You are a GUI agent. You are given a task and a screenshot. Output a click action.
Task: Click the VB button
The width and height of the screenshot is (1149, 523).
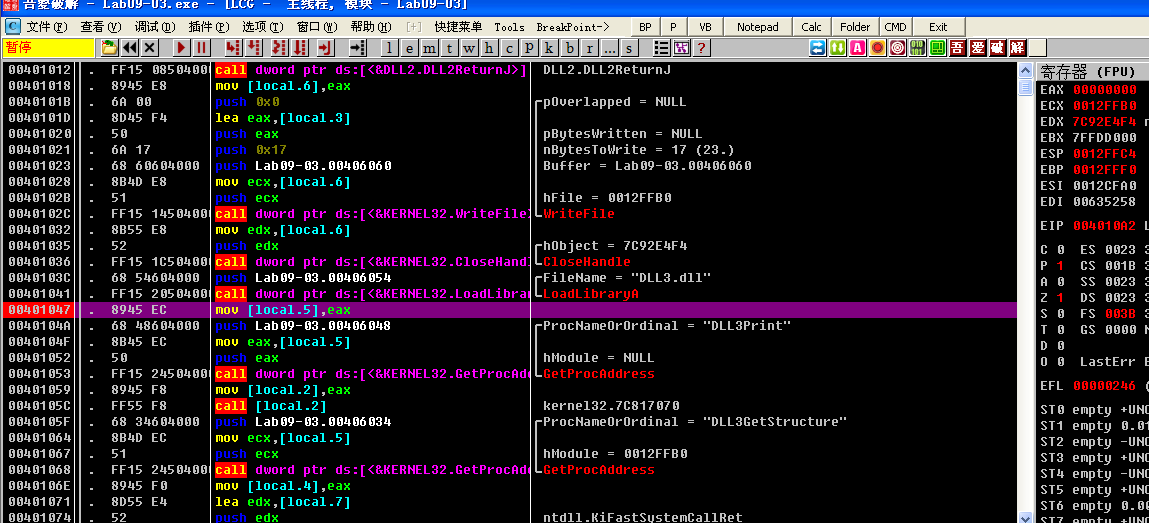[x=705, y=27]
